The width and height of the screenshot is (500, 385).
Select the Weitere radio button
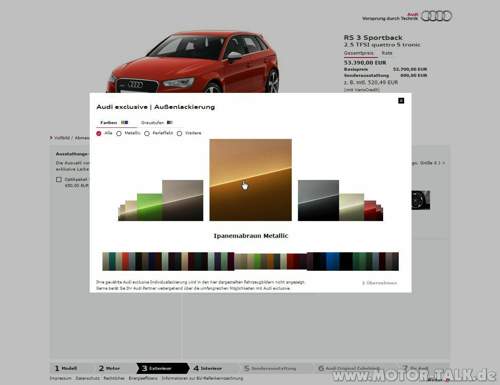(x=179, y=133)
